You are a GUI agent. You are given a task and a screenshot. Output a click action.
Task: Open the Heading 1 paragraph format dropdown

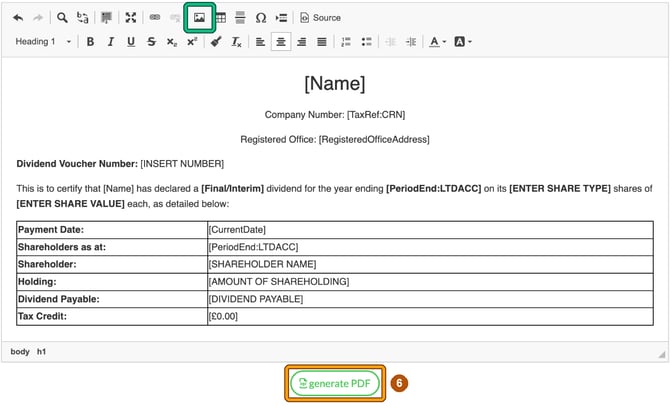43,41
